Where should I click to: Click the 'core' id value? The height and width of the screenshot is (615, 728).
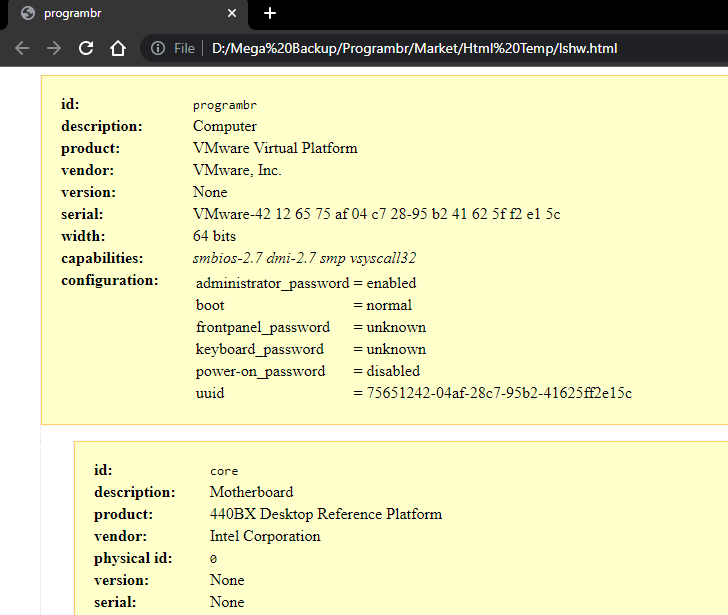pos(224,471)
